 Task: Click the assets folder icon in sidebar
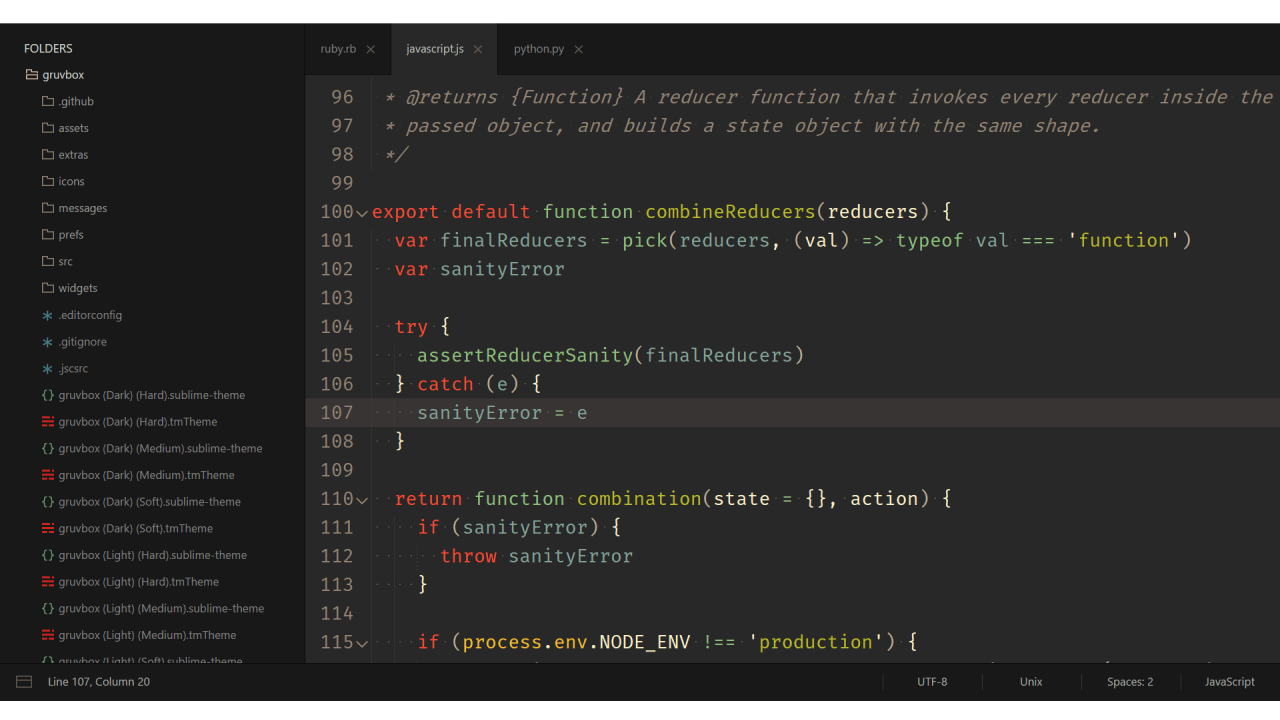48,128
